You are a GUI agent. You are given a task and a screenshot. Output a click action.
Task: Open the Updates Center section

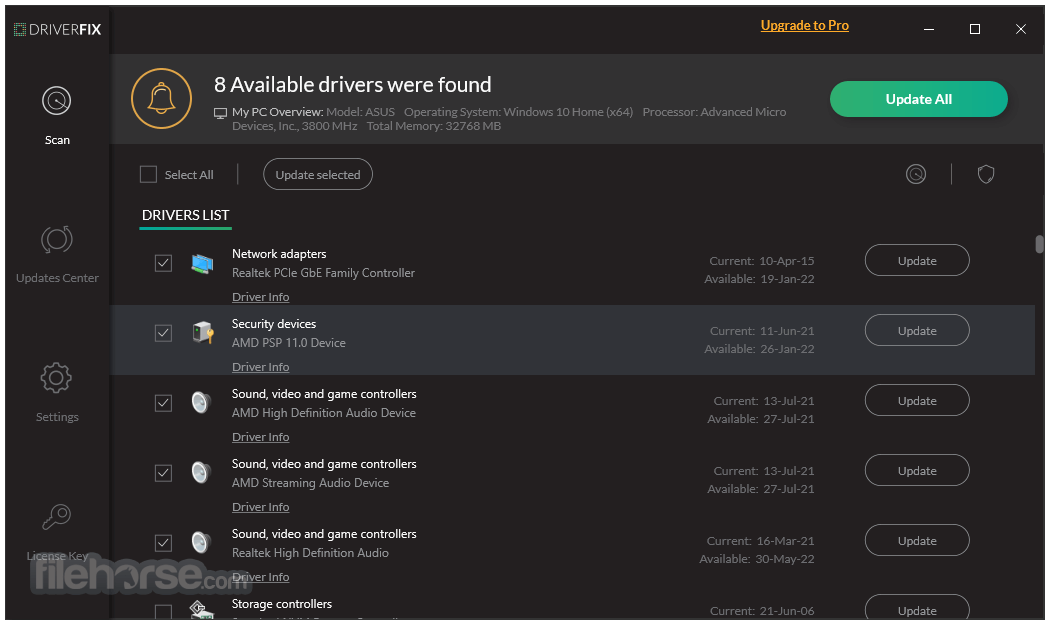coord(57,255)
